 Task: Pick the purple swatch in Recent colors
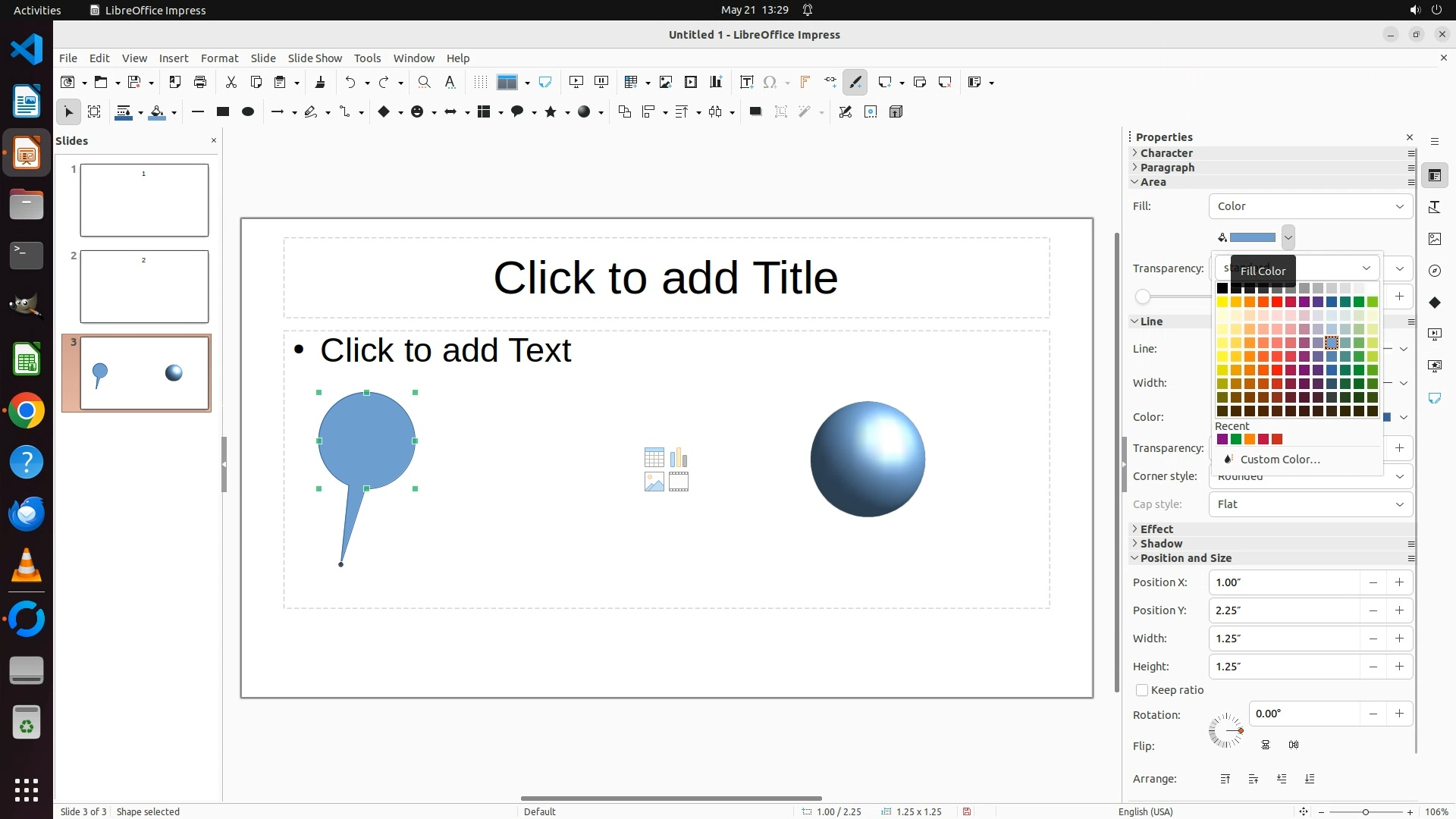pos(1222,439)
